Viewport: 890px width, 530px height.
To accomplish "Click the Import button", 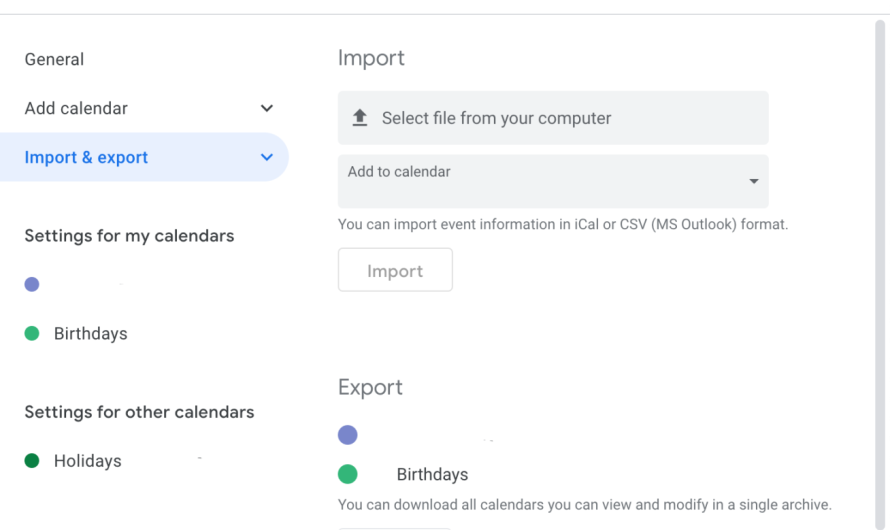I will point(395,270).
